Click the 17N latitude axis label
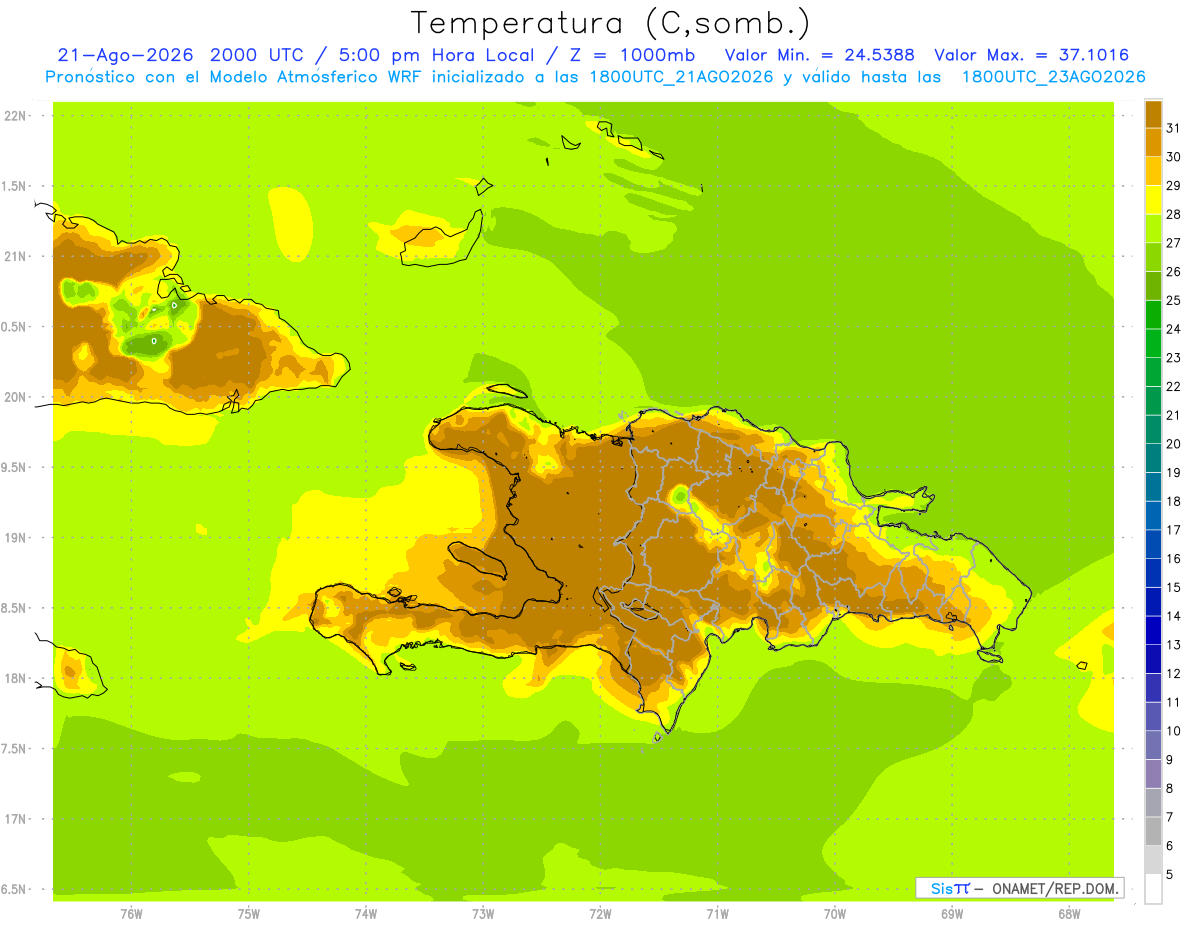 coord(15,819)
